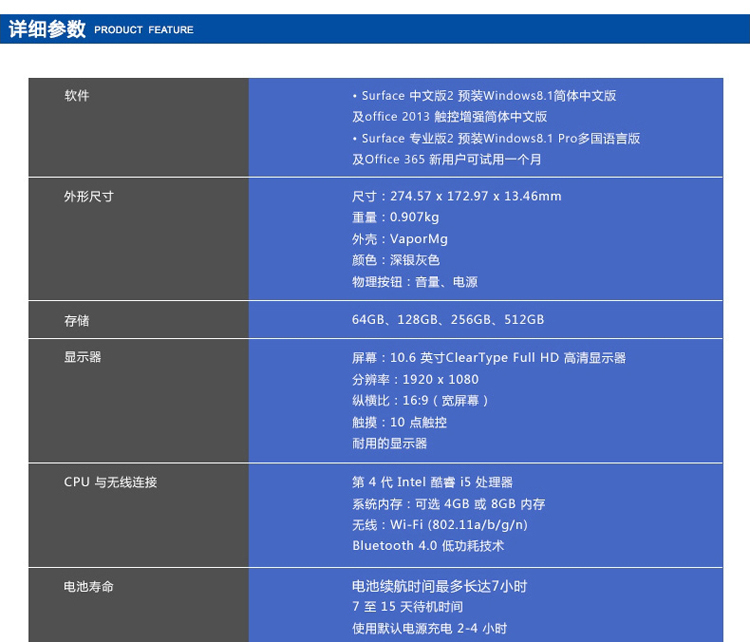
Task: Select the 软件 row label
Action: coord(77,96)
